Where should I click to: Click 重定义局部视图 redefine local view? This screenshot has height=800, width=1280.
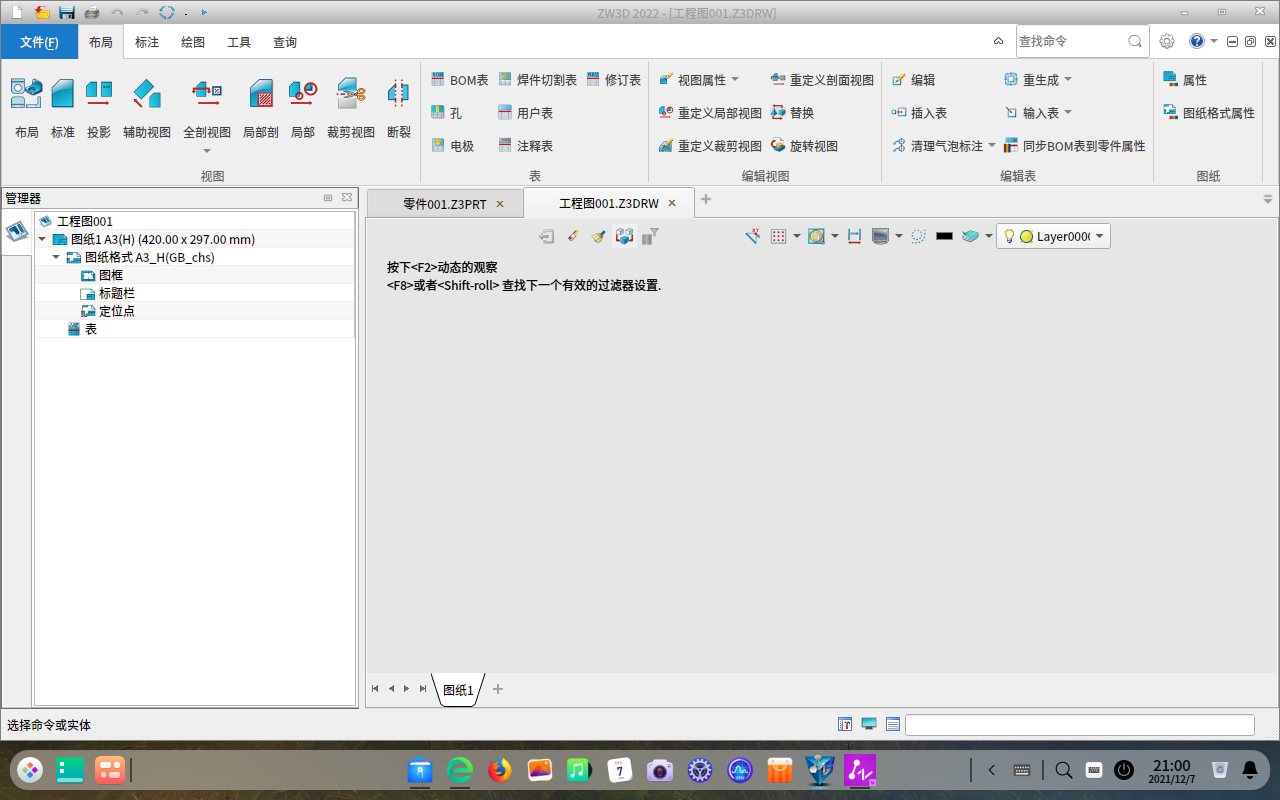710,112
